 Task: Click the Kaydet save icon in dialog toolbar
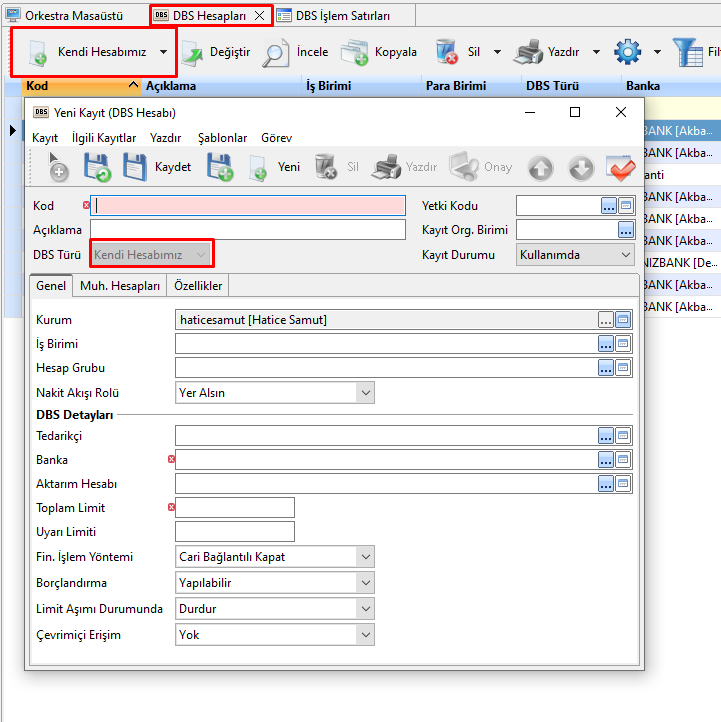pyautogui.click(x=135, y=167)
